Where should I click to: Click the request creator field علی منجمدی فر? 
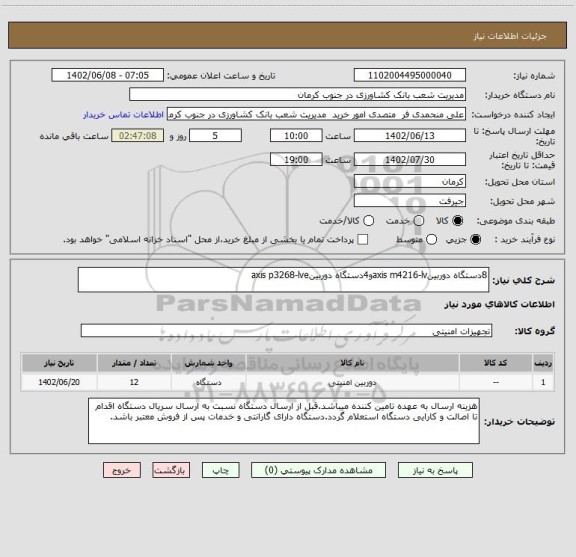(316, 114)
